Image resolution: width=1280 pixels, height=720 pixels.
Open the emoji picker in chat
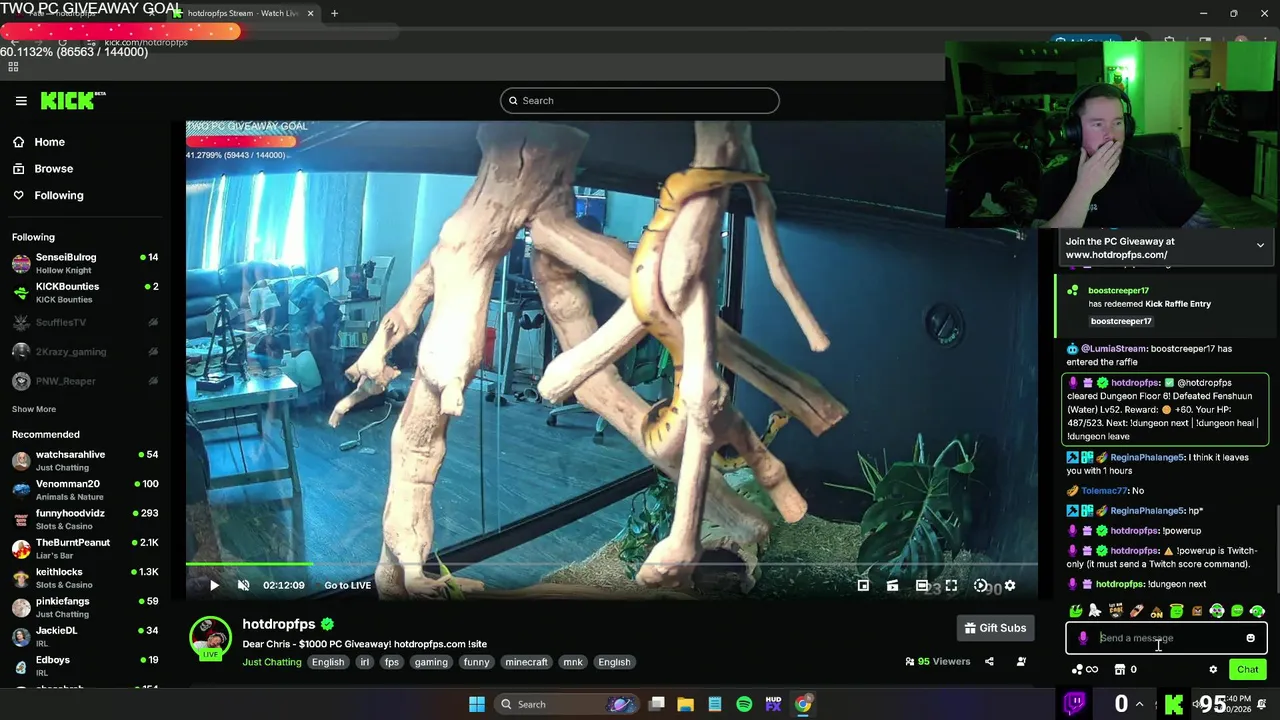click(1250, 638)
